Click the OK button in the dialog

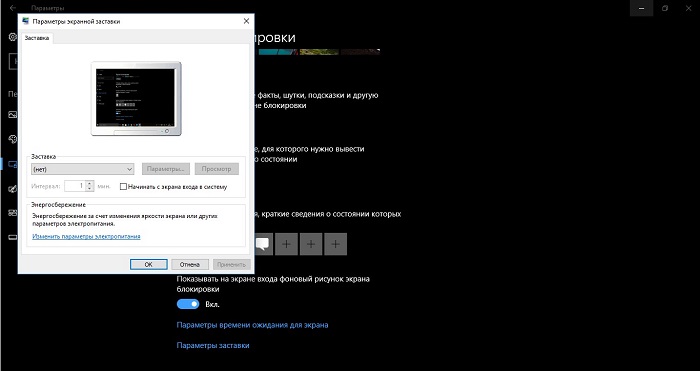pyautogui.click(x=149, y=264)
